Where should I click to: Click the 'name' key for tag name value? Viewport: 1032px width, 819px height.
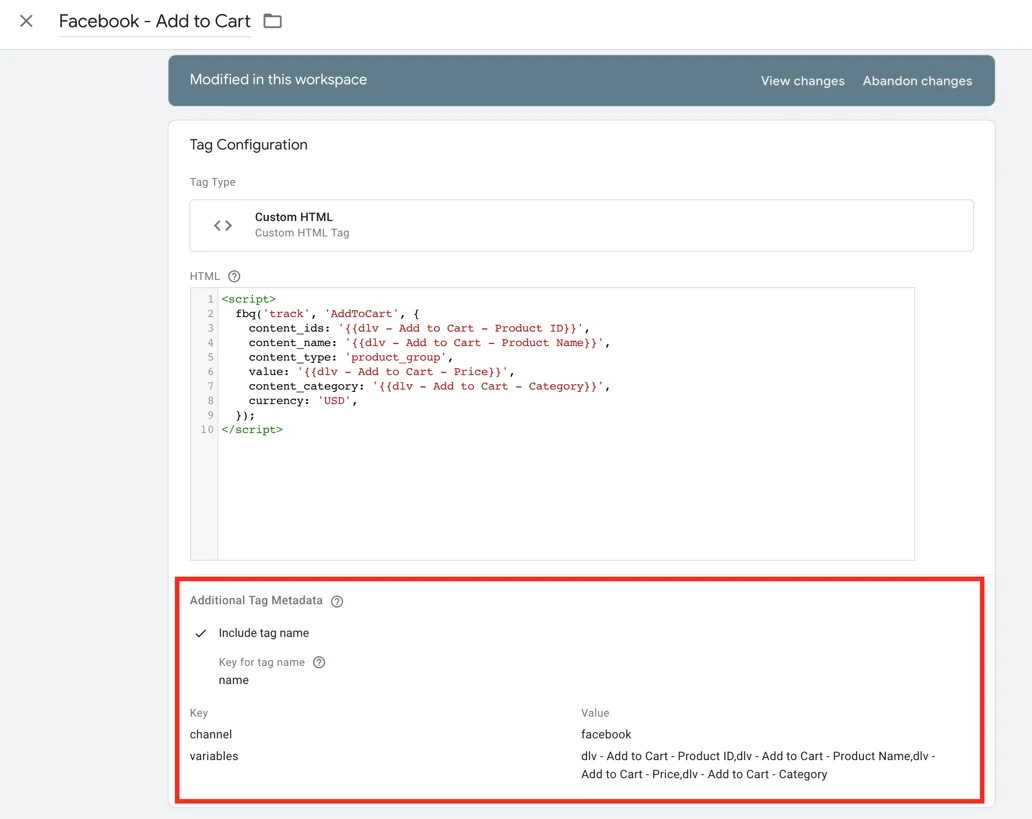234,680
